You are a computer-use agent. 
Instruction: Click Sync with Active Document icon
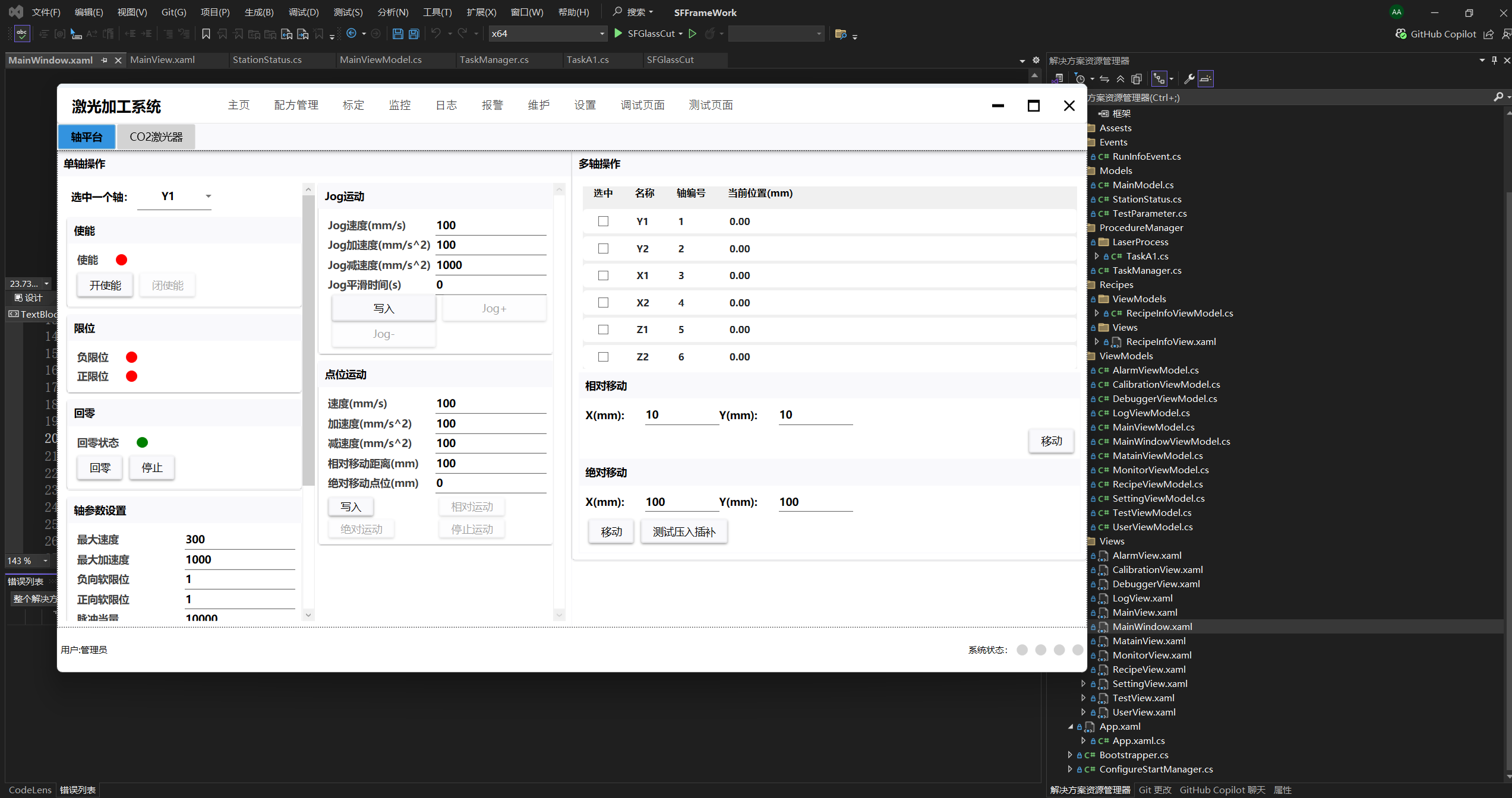click(x=1104, y=78)
